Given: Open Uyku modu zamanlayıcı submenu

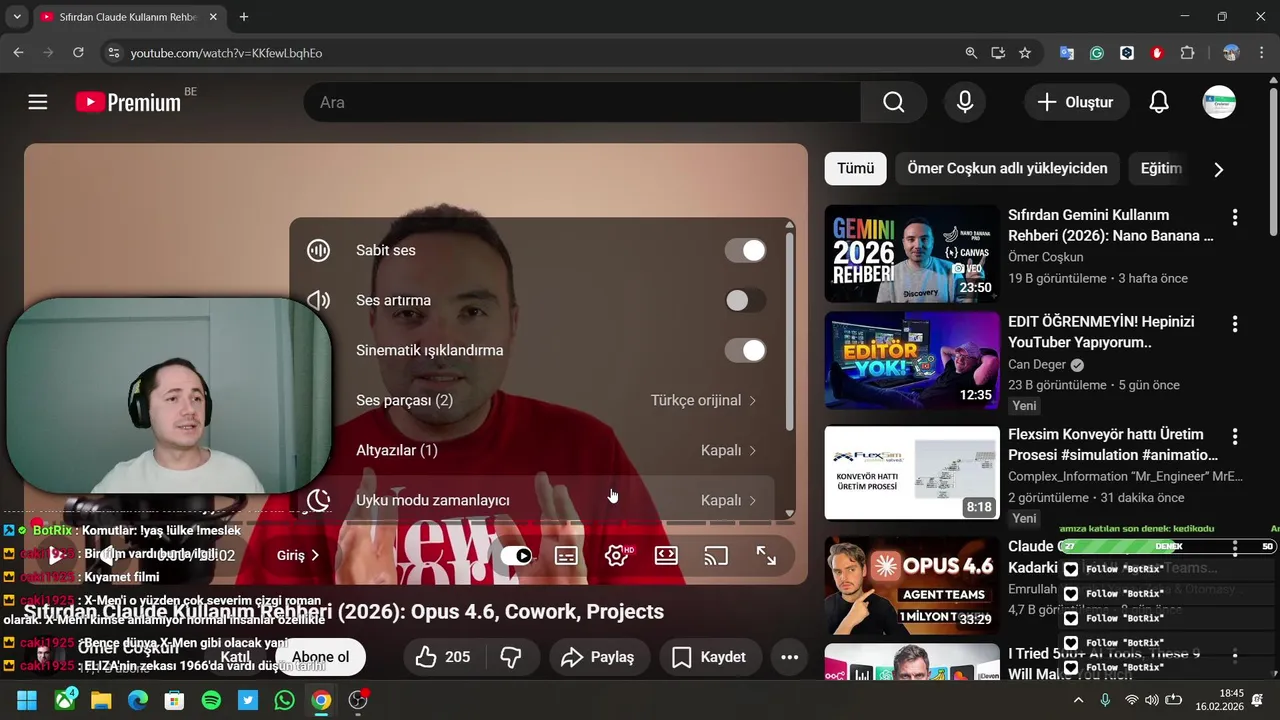Looking at the screenshot, I should [541, 500].
